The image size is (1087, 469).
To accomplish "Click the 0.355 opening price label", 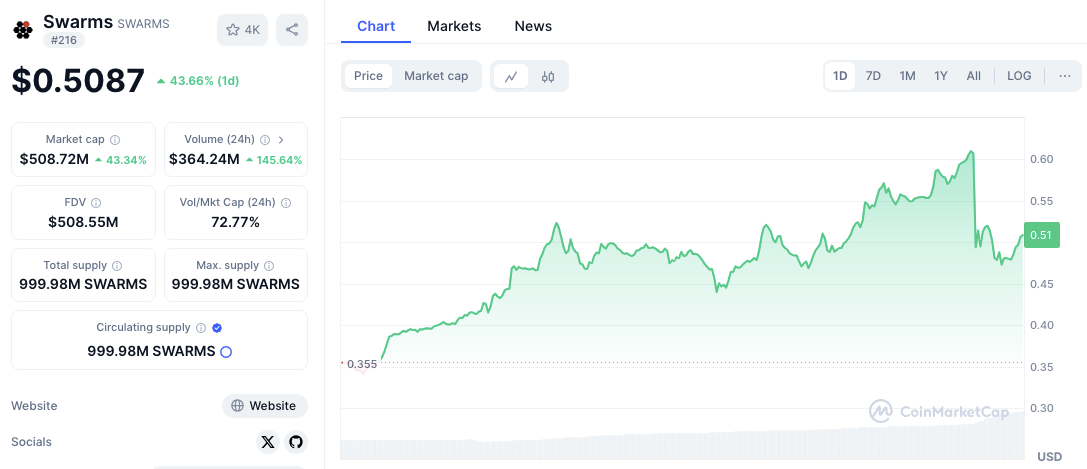I will pyautogui.click(x=361, y=364).
